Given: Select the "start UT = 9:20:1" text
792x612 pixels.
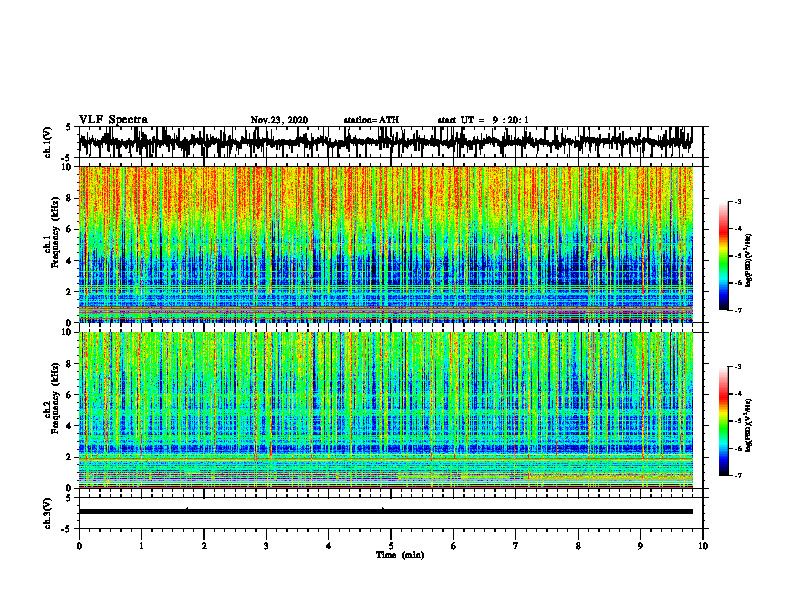Looking at the screenshot, I should click(483, 120).
